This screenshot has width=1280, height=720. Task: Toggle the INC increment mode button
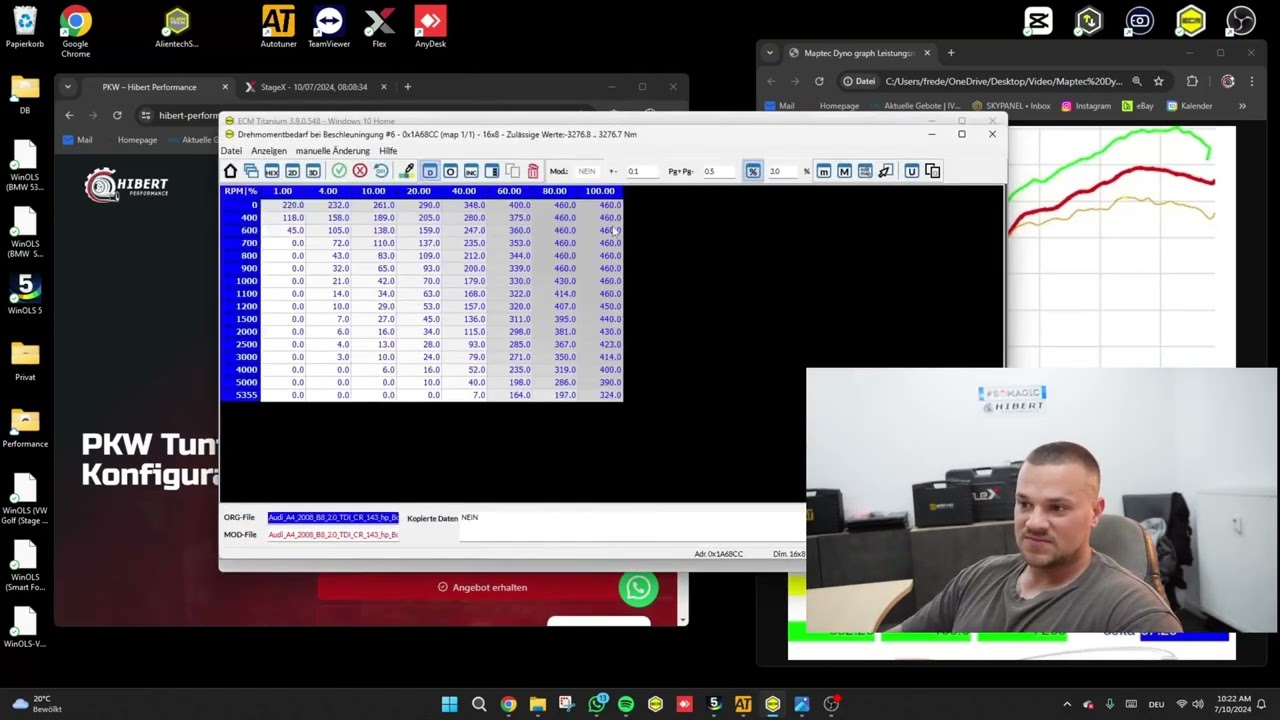pos(471,171)
